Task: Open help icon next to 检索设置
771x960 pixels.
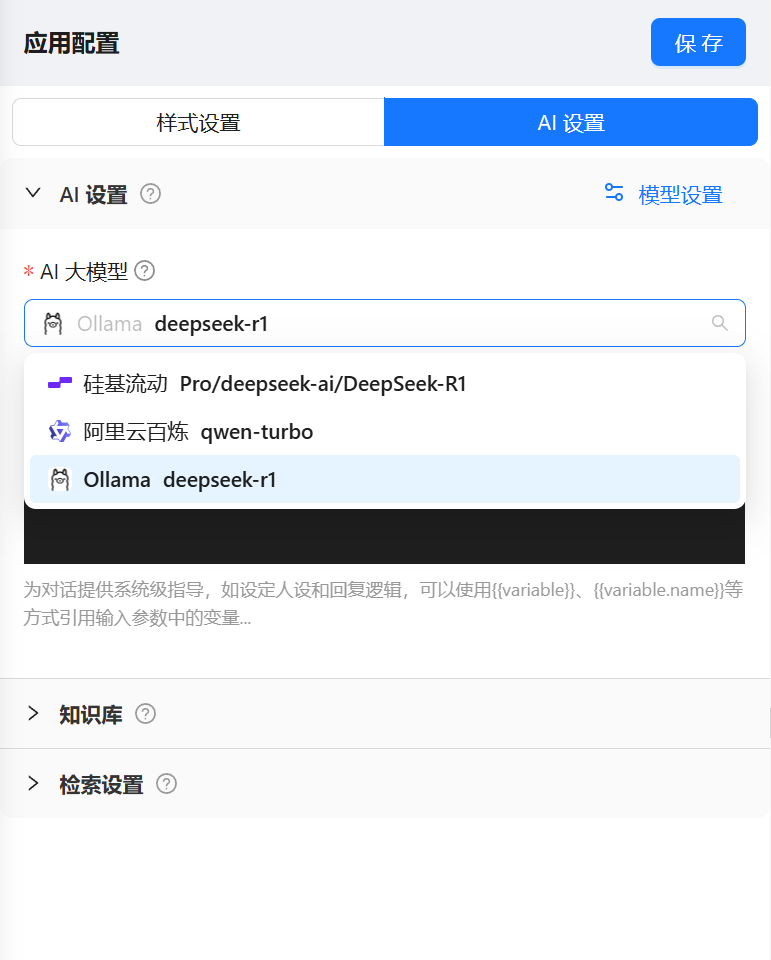Action: click(167, 784)
